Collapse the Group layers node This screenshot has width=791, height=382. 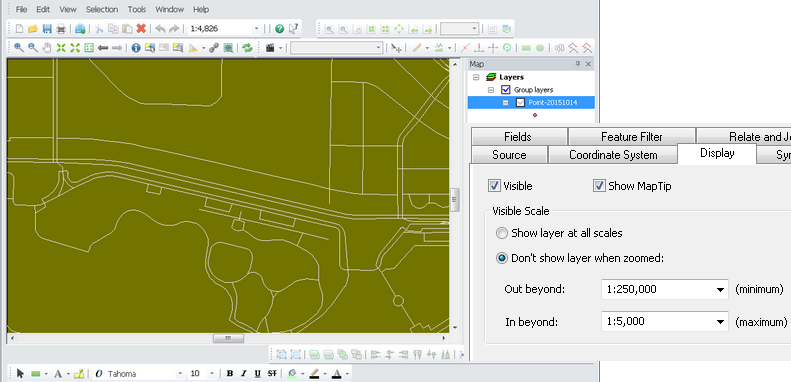click(x=491, y=90)
